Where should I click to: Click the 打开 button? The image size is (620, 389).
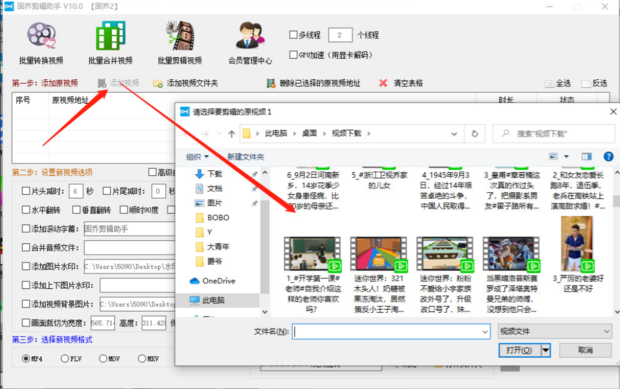pos(520,350)
